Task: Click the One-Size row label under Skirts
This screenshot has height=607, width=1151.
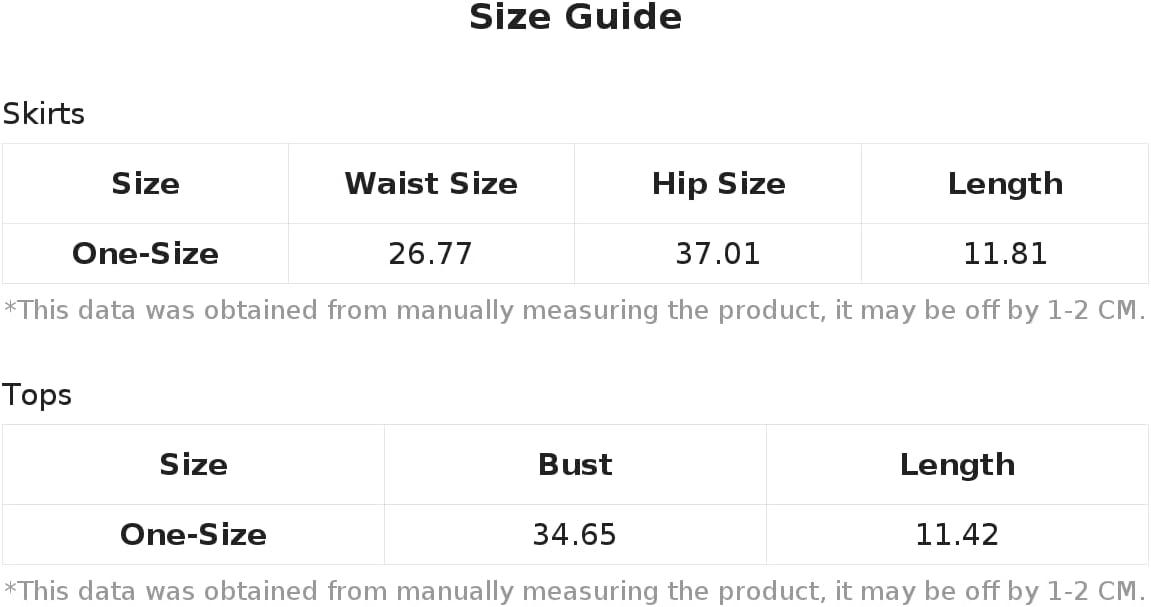Action: tap(145, 254)
